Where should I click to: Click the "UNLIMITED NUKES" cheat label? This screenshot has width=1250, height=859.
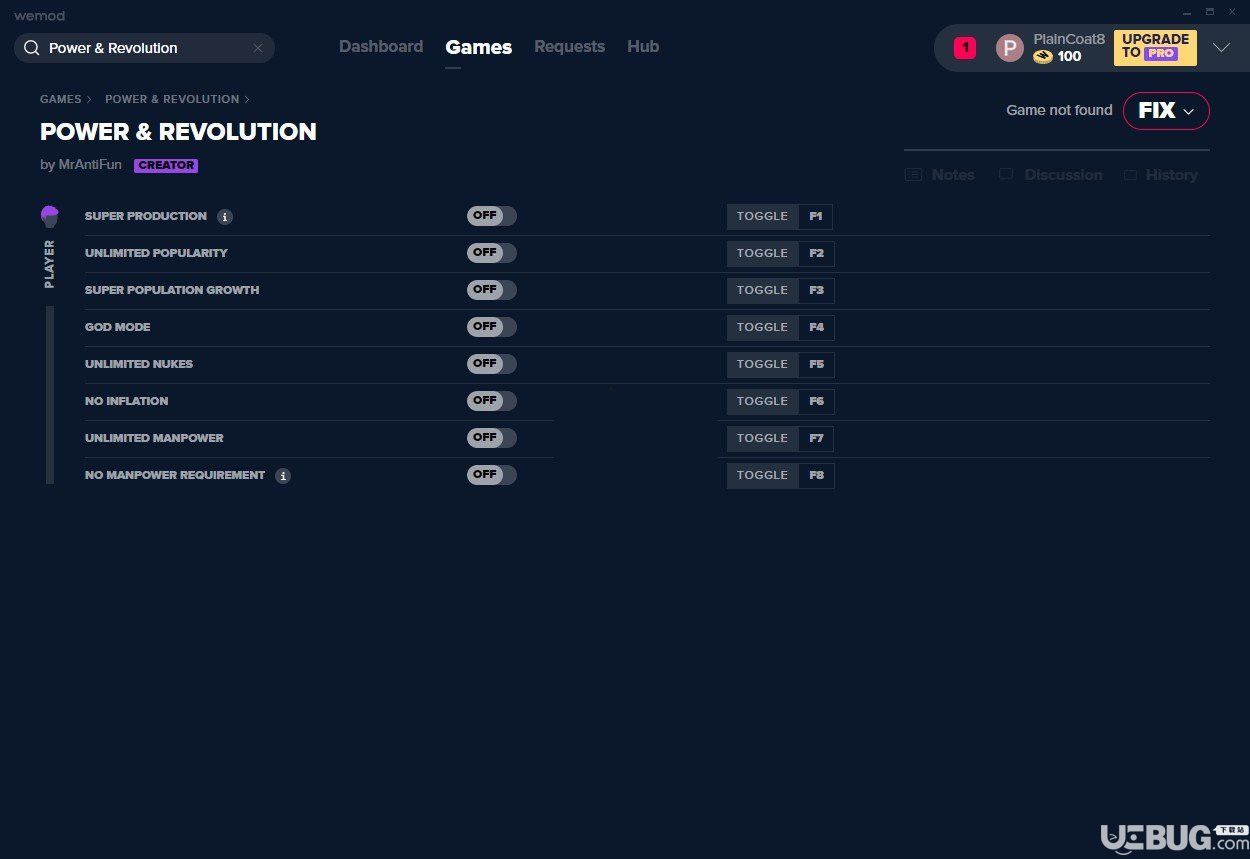pyautogui.click(x=139, y=364)
